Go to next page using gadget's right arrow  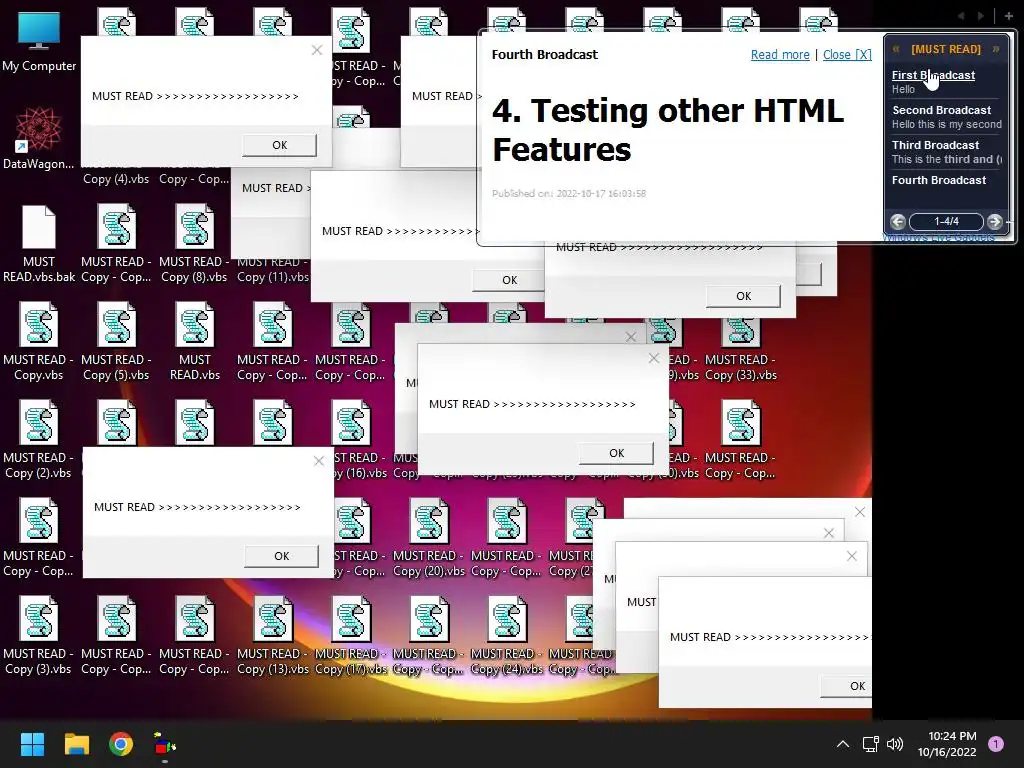click(995, 221)
